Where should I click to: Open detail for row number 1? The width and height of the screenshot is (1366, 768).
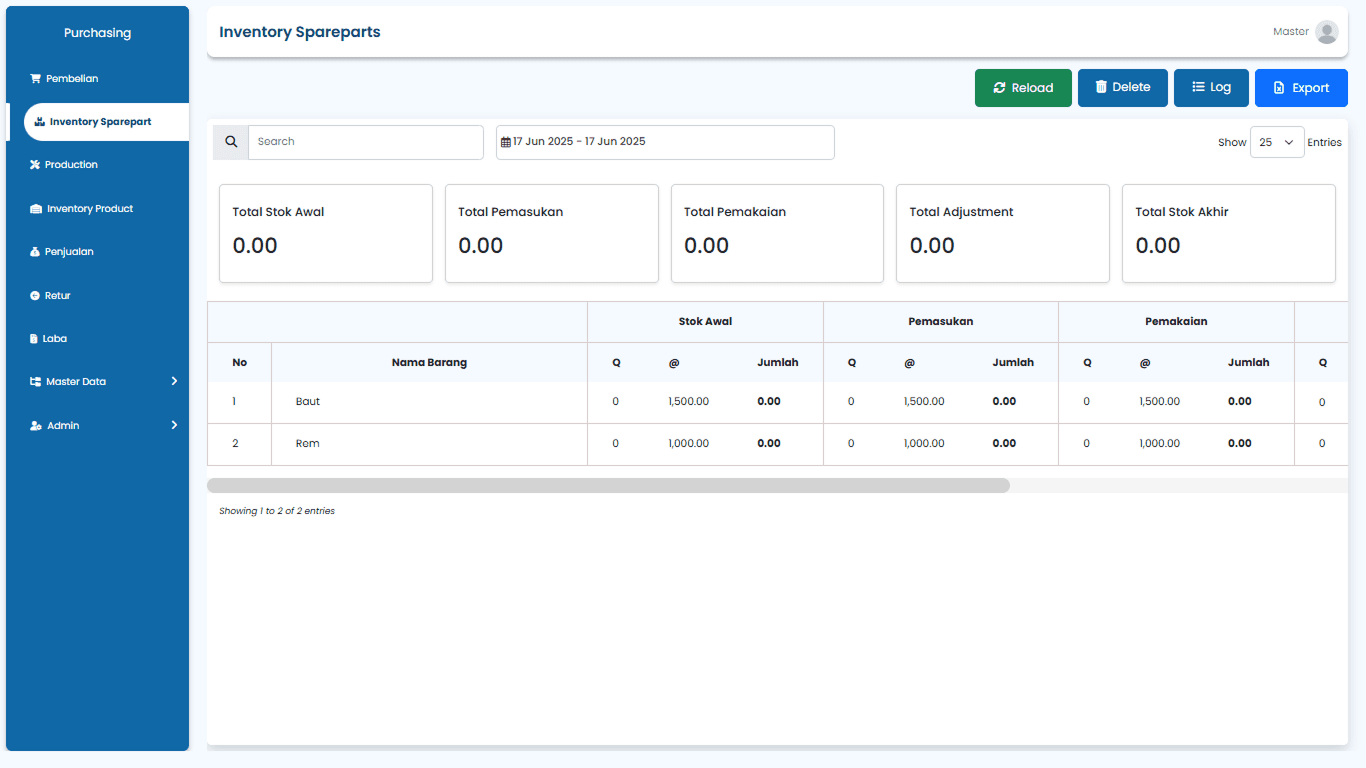pyautogui.click(x=234, y=401)
